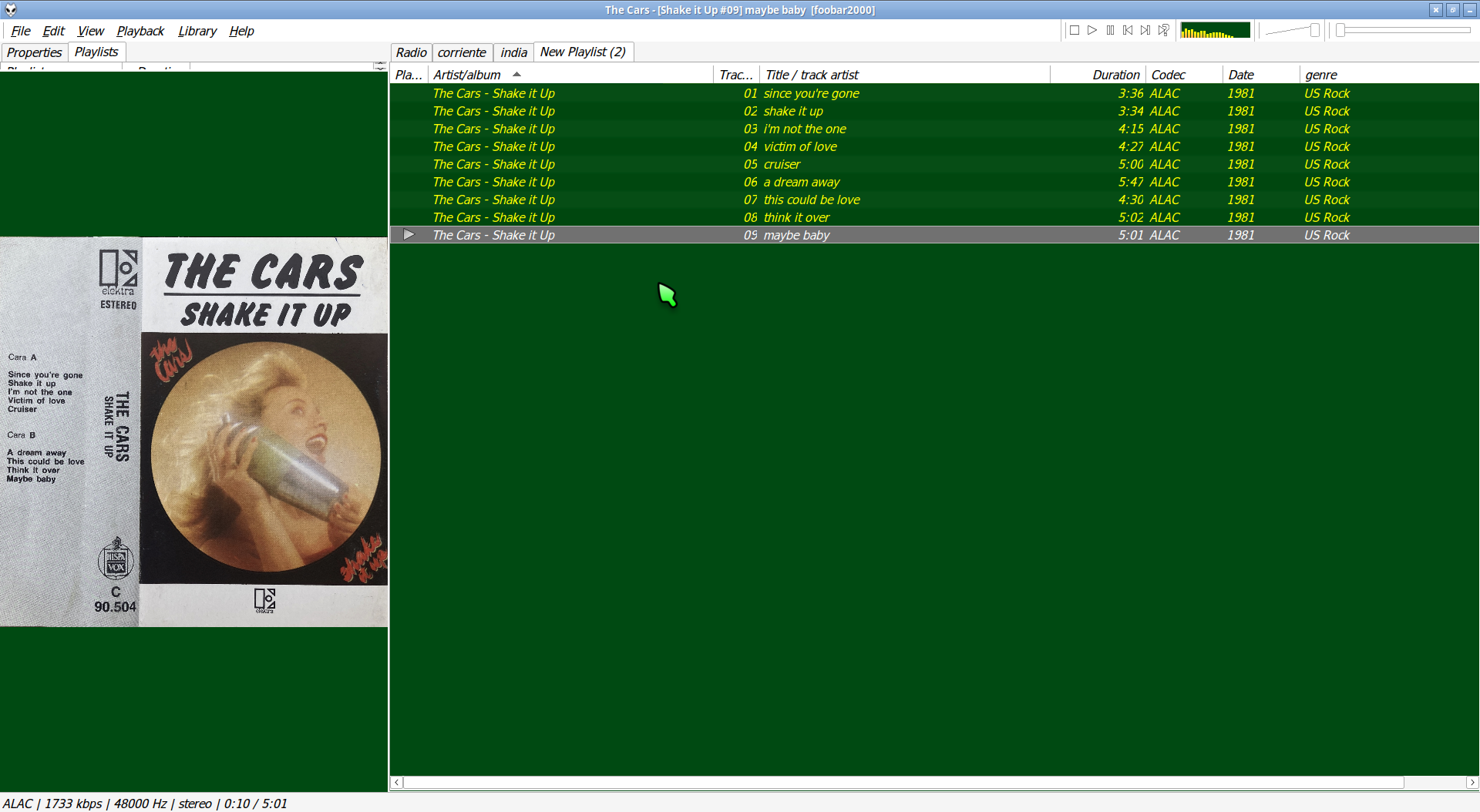Select track 'since you're gone'
1480x812 pixels.
click(x=934, y=93)
